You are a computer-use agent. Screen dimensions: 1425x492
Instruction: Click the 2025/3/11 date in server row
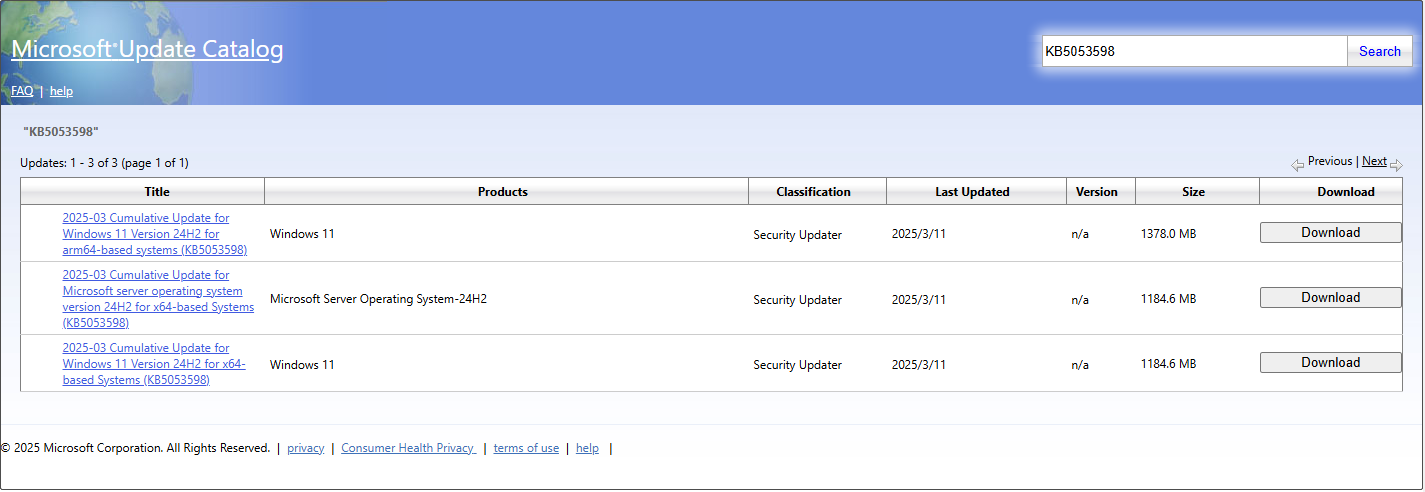pos(918,299)
